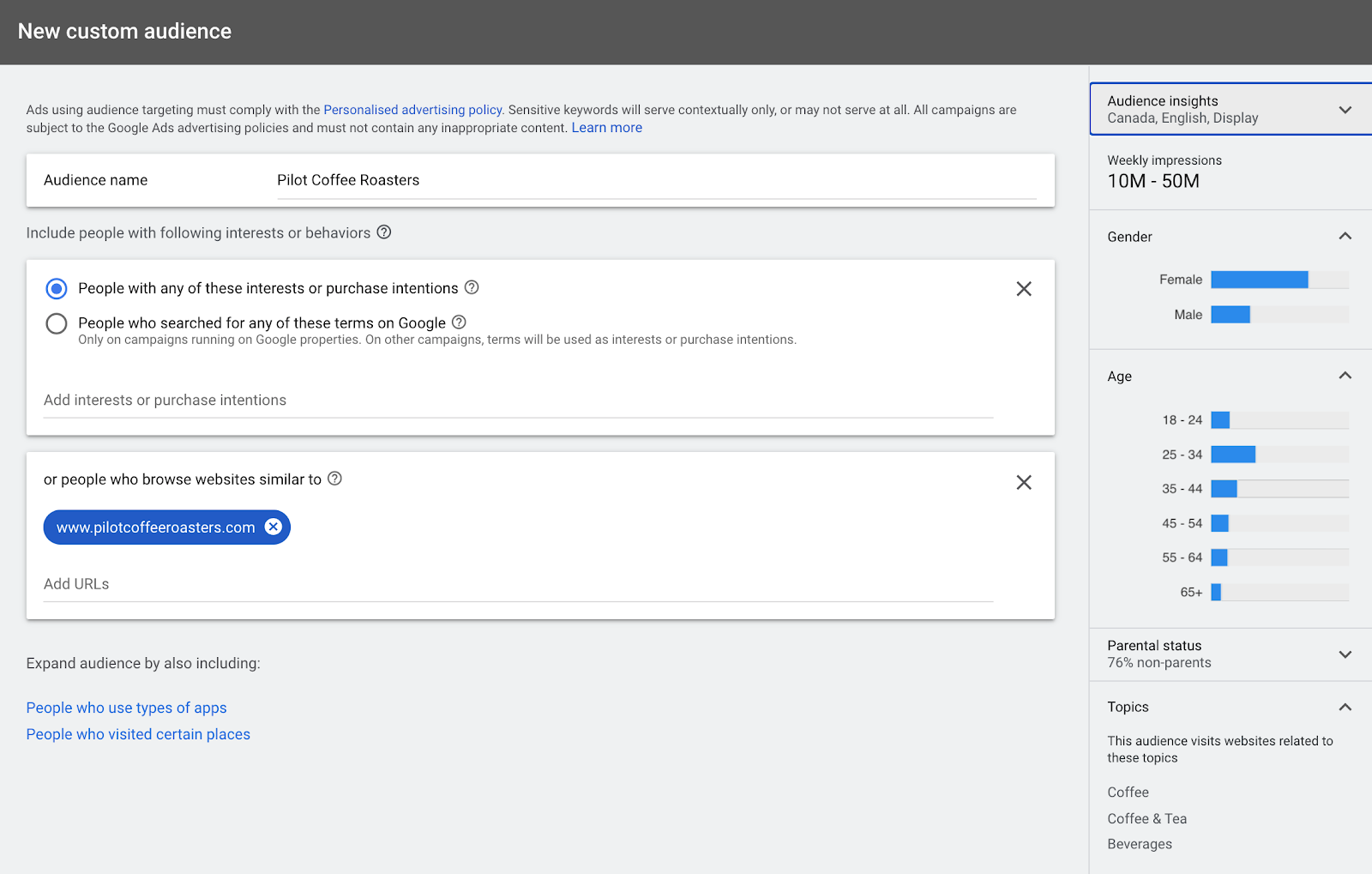Click the Coffee & Tea topic

pos(1147,818)
